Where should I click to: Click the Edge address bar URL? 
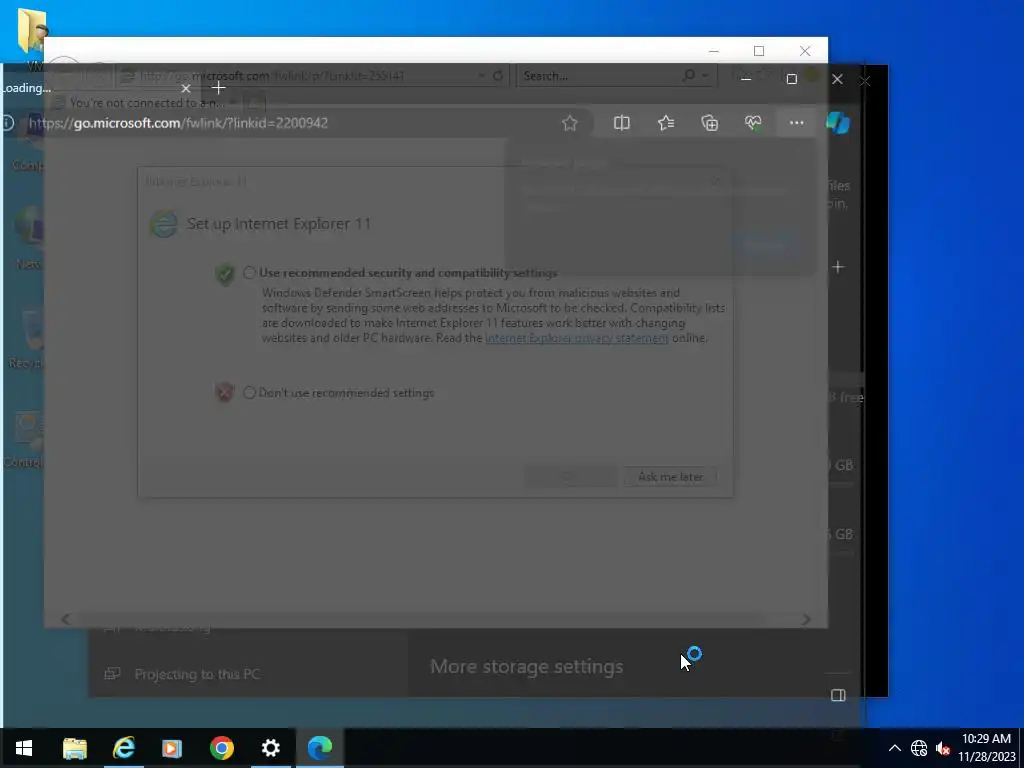[178, 123]
